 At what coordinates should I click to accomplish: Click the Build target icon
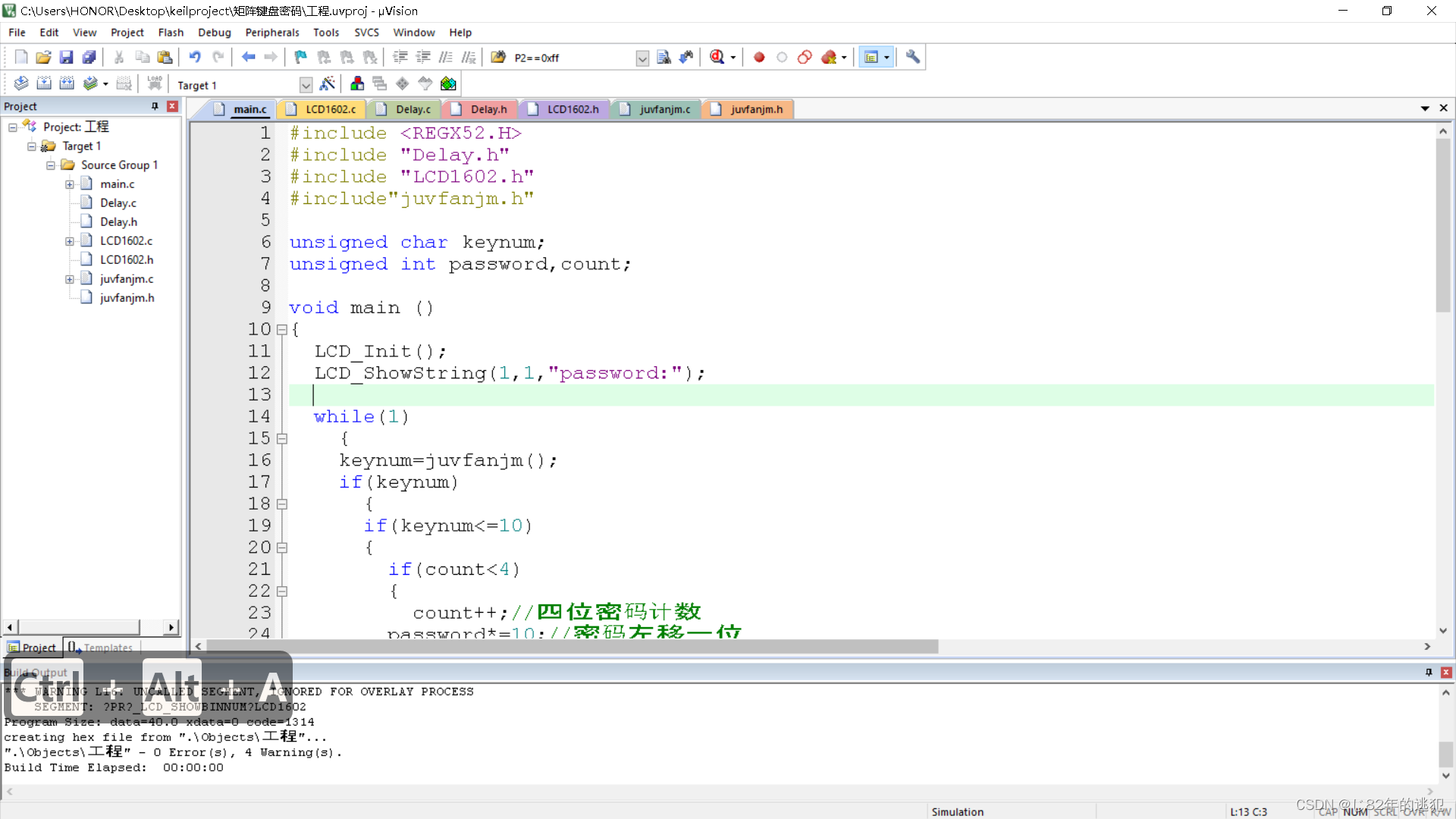coord(44,83)
